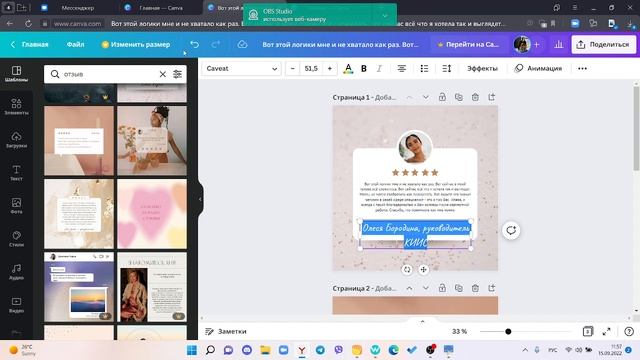Viewport: 640px width, 360px height.
Task: Duplicate page 1
Action: coord(459,97)
